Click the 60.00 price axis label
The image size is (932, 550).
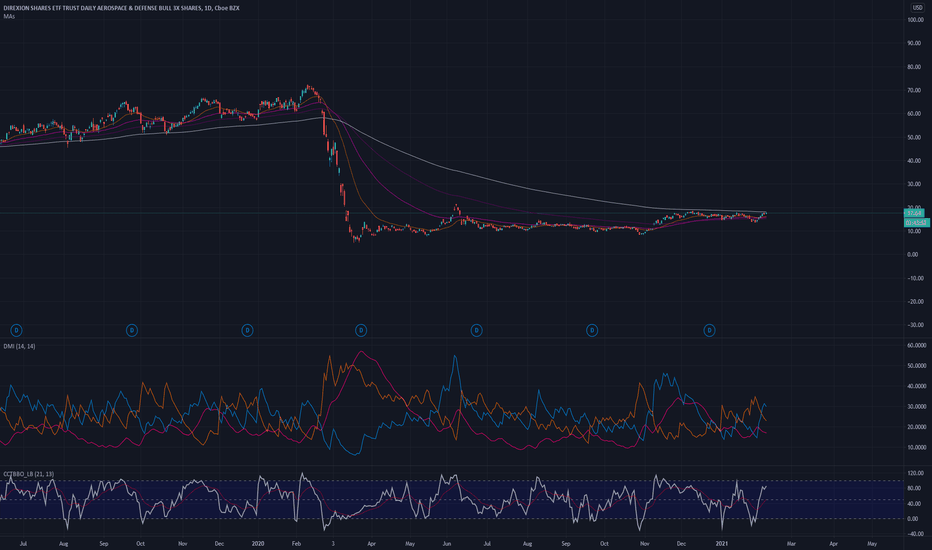click(x=914, y=114)
